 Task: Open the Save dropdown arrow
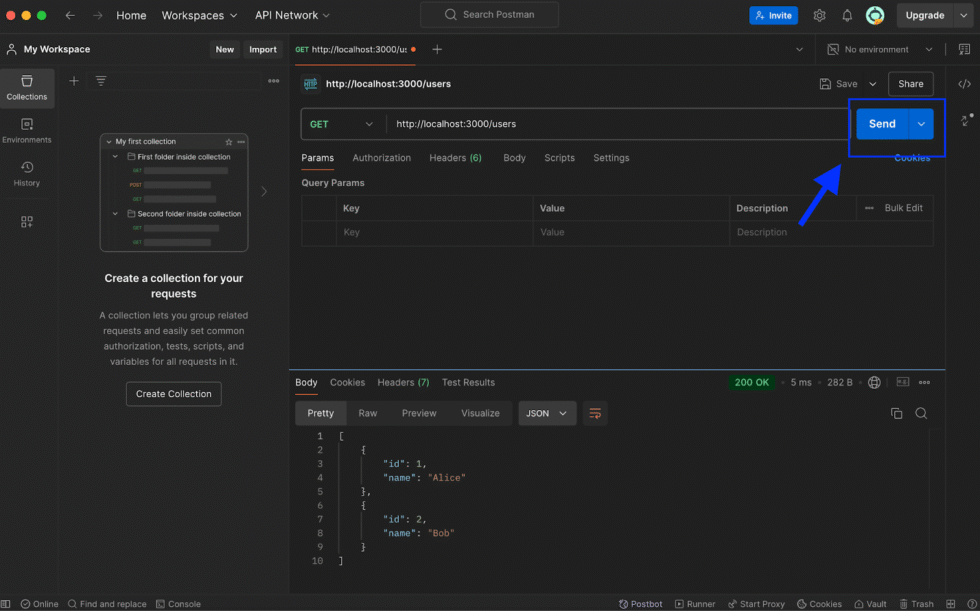click(x=872, y=84)
